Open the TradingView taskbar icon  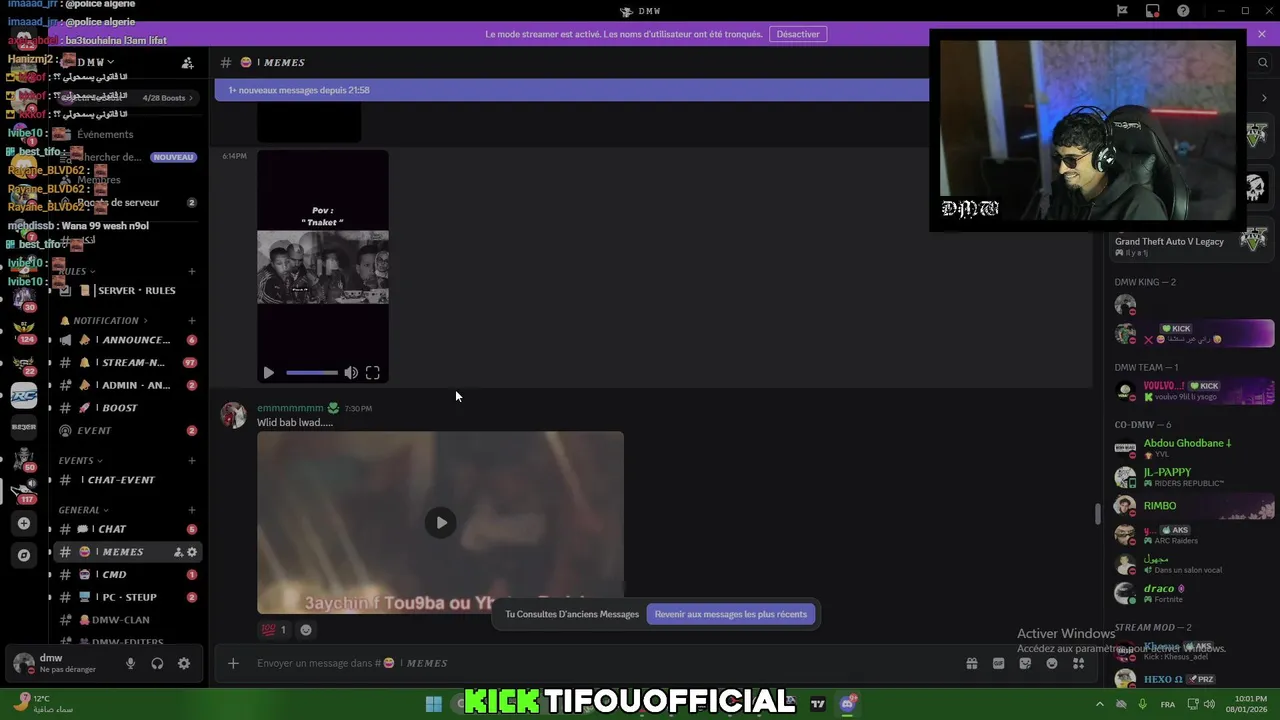click(x=818, y=703)
